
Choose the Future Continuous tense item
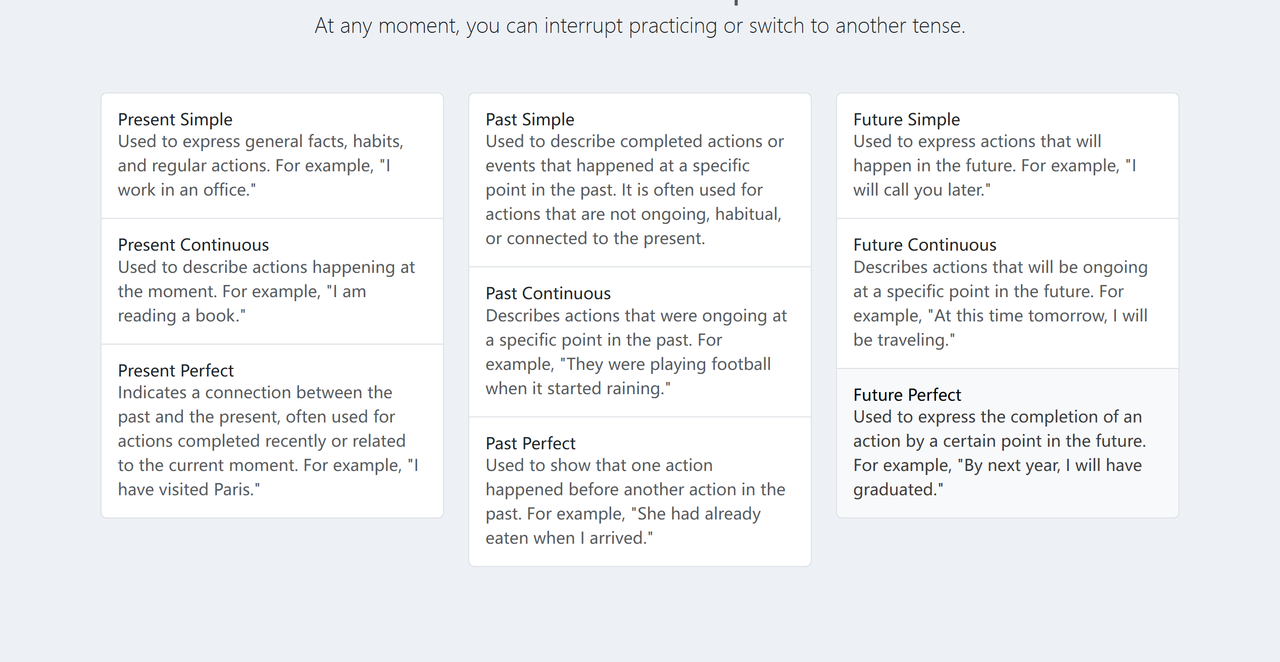1008,293
